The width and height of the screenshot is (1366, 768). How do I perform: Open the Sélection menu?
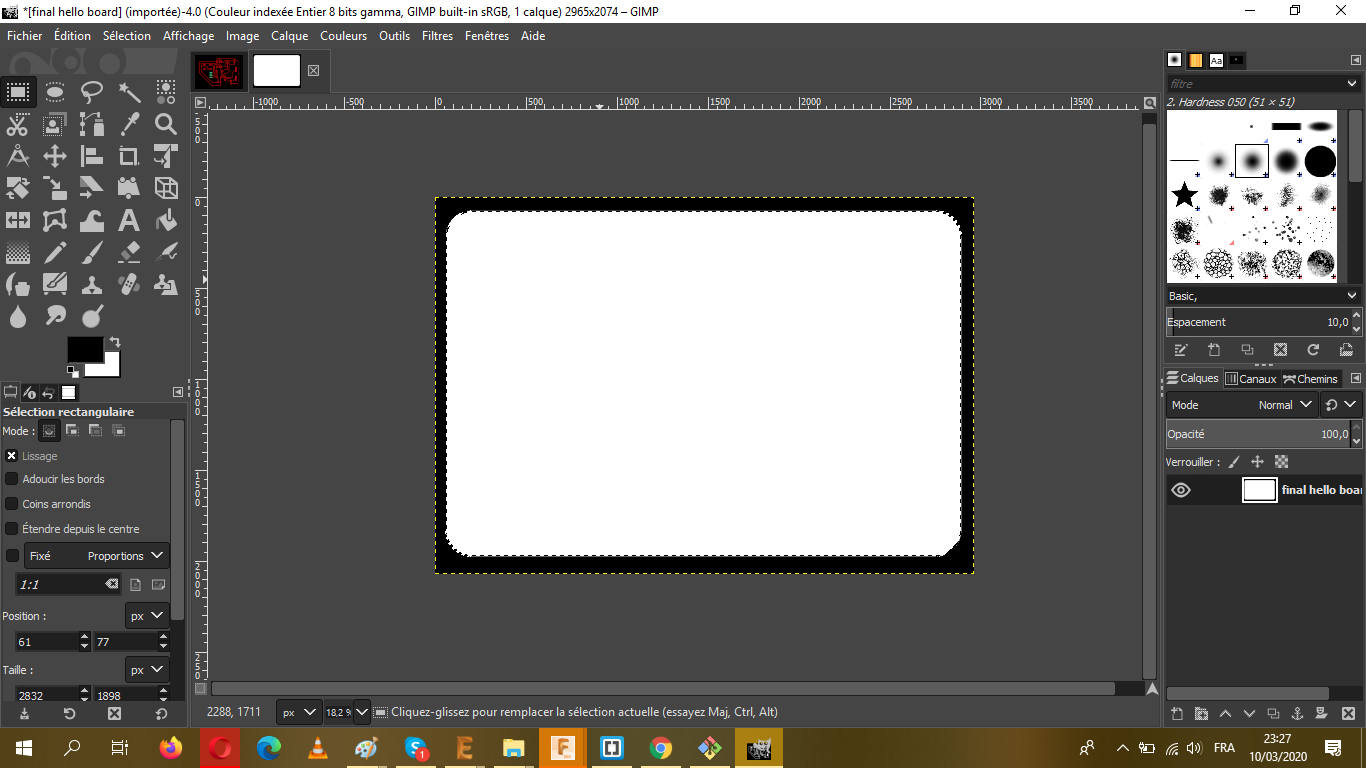click(x=127, y=36)
